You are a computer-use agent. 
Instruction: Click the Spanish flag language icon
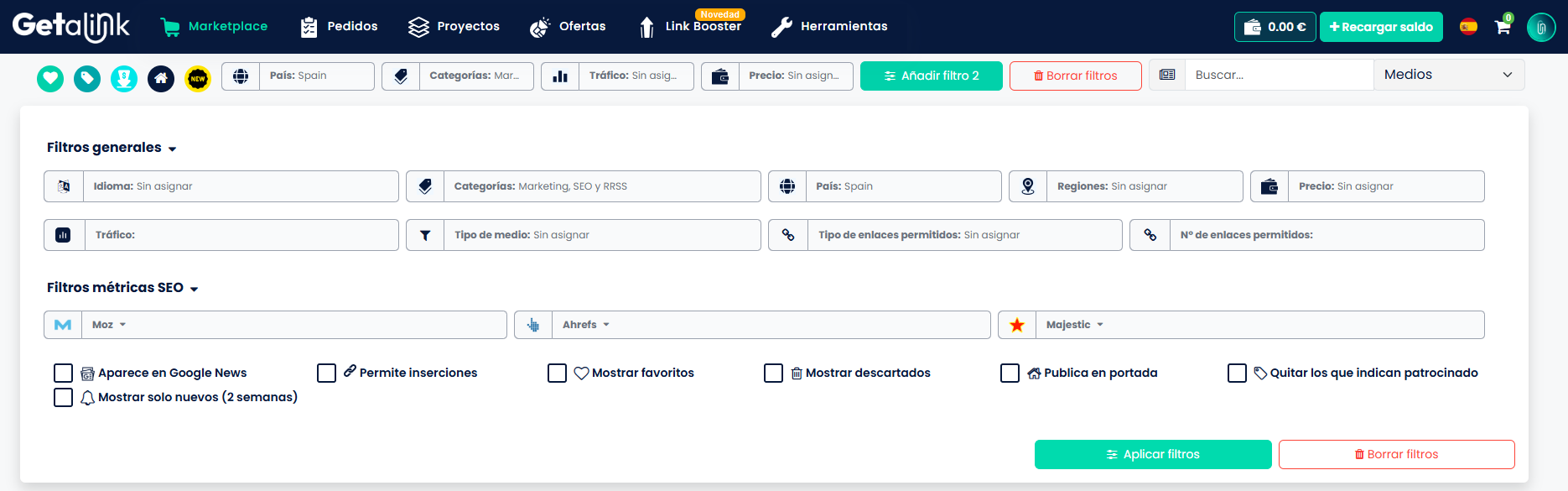click(1468, 27)
